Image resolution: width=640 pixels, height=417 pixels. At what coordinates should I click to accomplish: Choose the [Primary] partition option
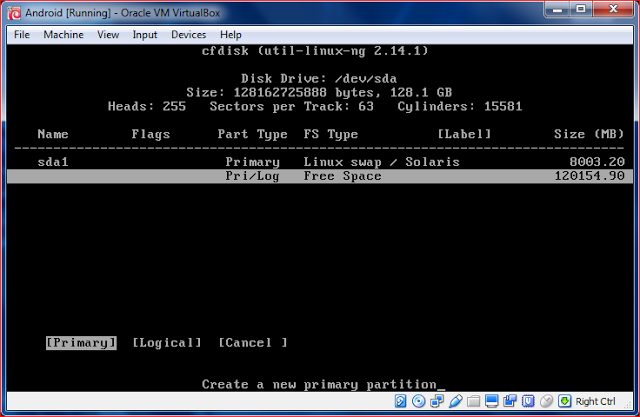click(x=81, y=343)
